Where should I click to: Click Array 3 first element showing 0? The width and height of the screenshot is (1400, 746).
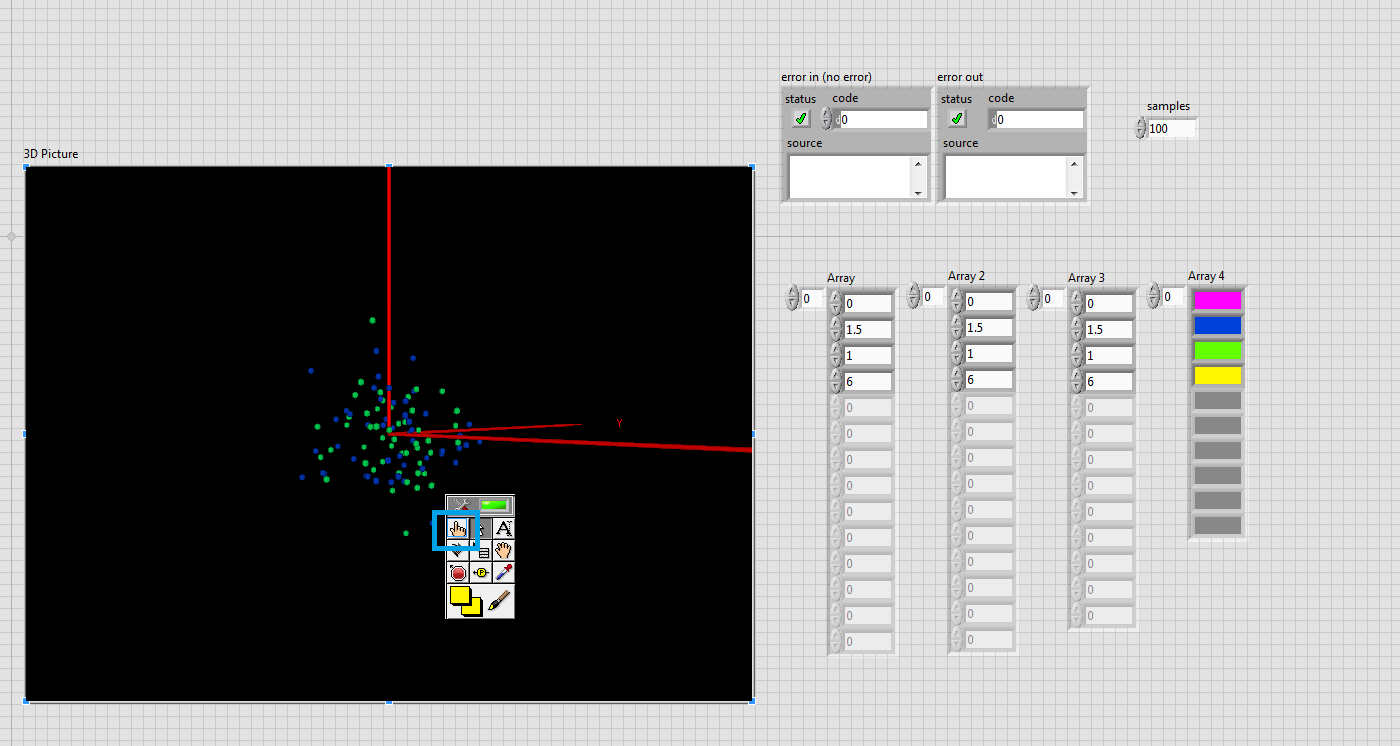click(x=1108, y=303)
